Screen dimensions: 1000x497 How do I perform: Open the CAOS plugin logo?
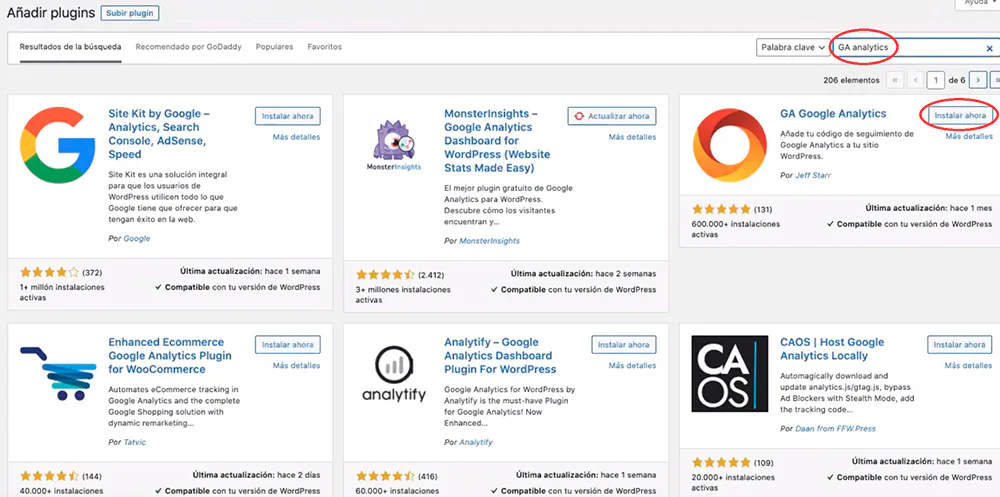point(730,373)
